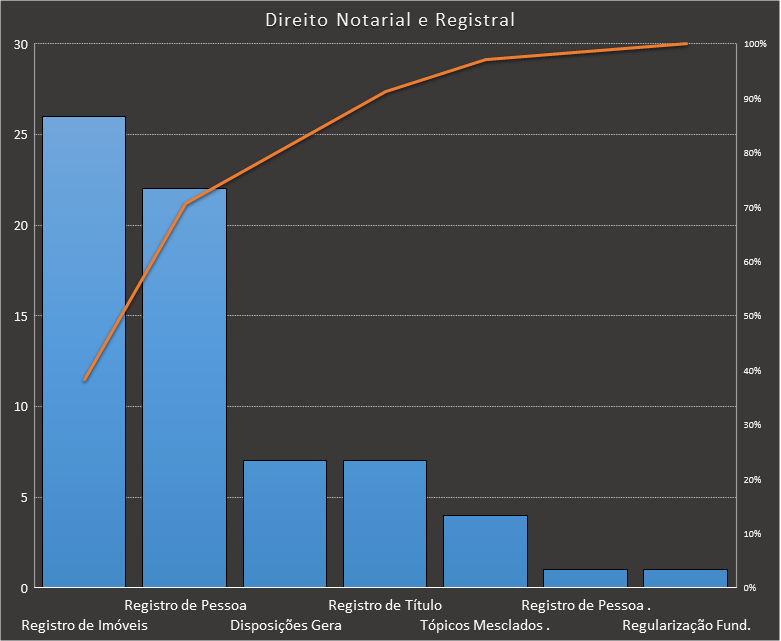781x641 pixels.
Task: Click the Regularização Fund. axis label
Action: [686, 625]
